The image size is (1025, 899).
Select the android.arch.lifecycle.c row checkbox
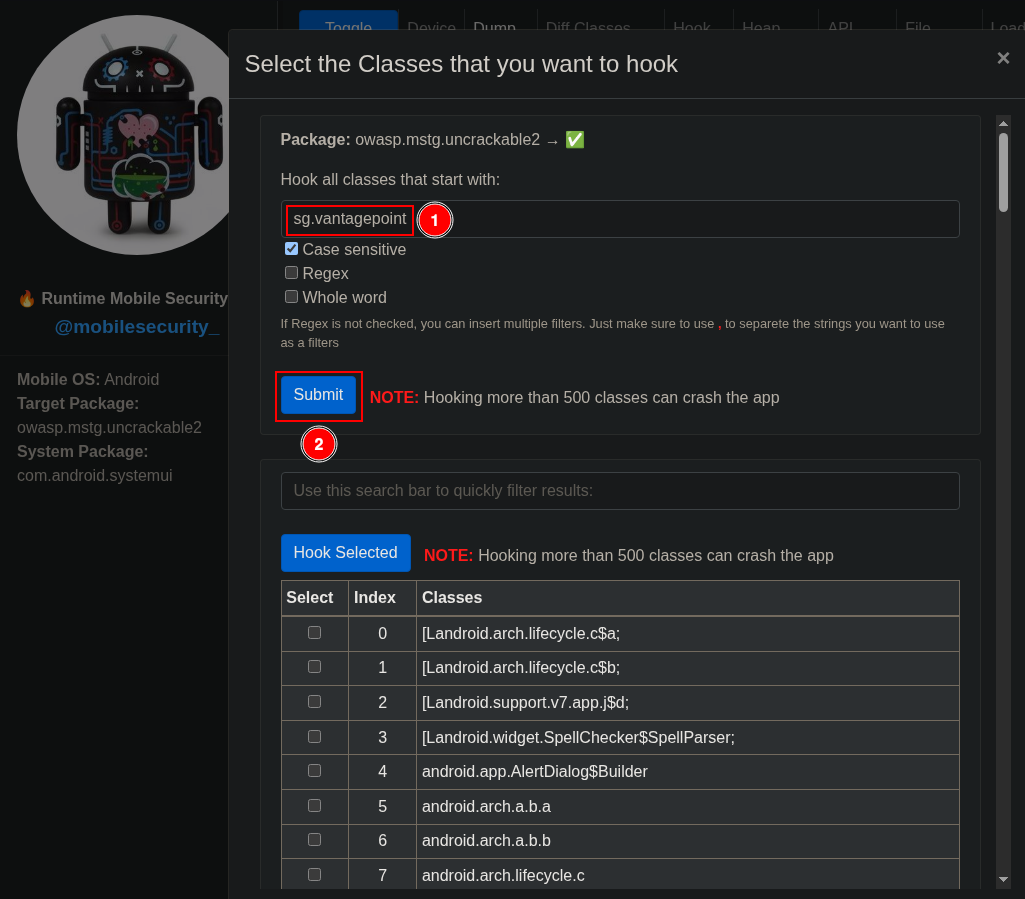tap(314, 874)
